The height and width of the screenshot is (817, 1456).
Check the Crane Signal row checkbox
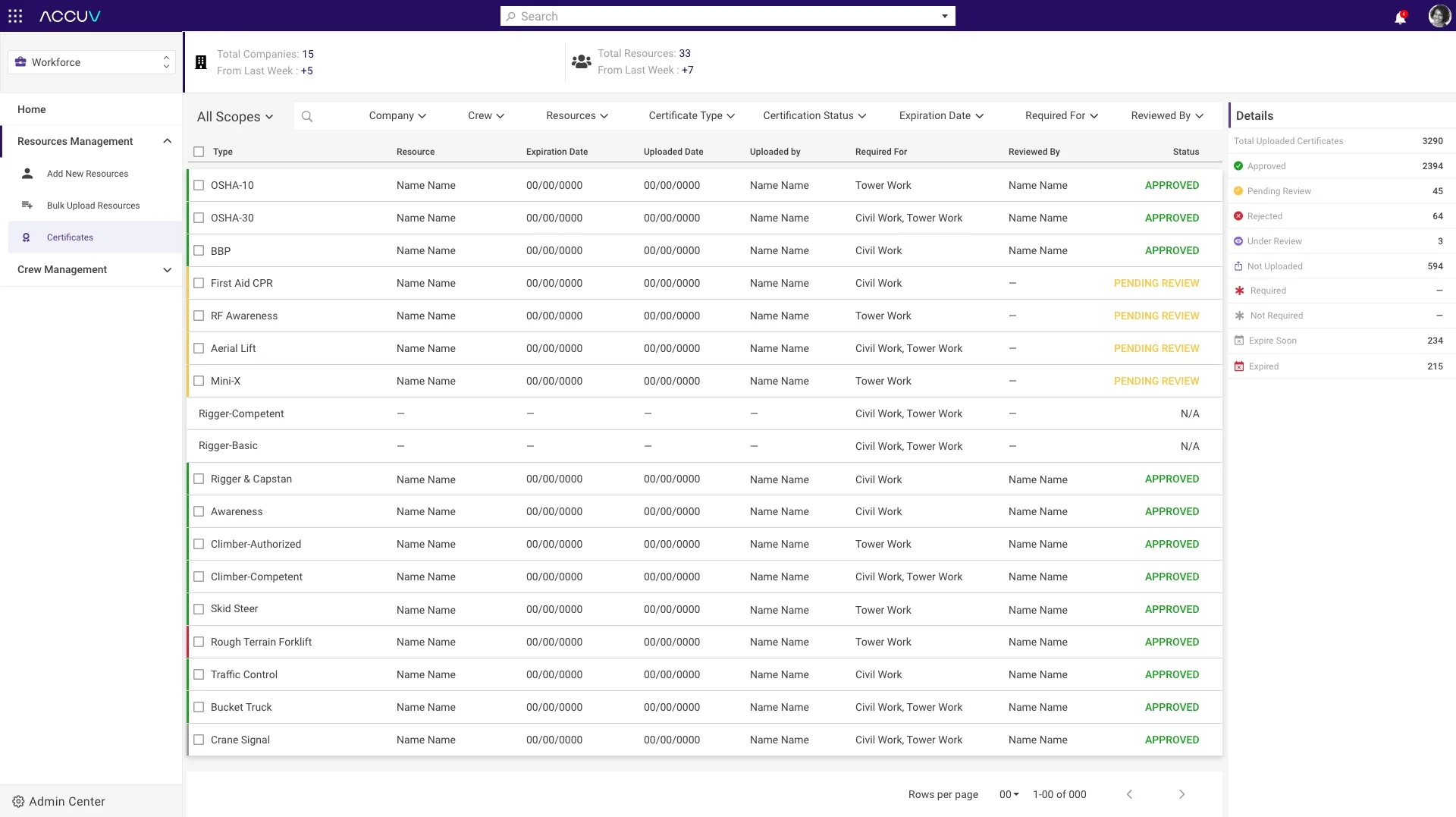[x=199, y=740]
